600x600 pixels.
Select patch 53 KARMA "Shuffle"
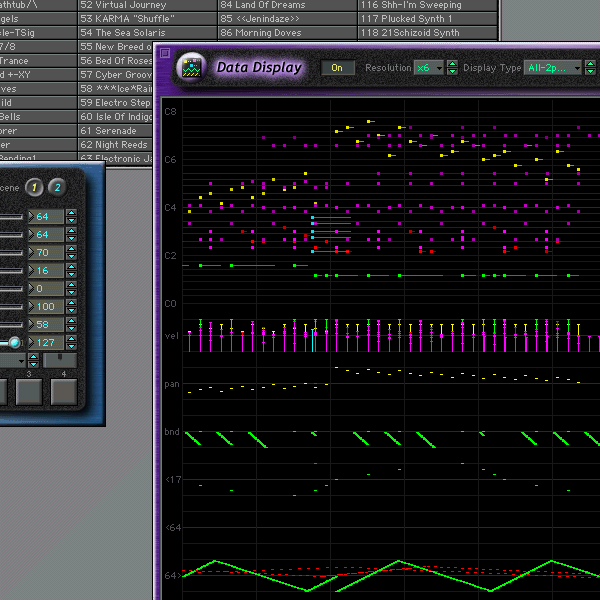tap(147, 19)
